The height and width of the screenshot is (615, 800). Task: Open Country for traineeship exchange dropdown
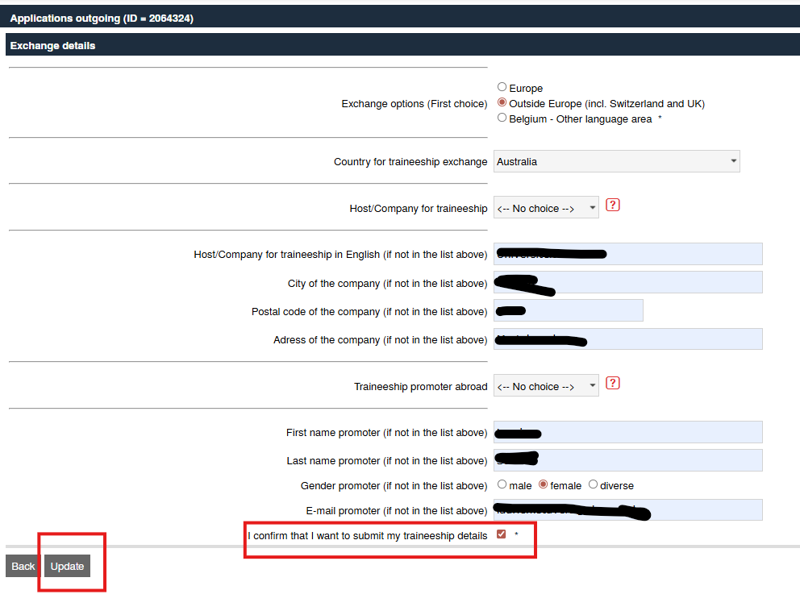tap(616, 161)
